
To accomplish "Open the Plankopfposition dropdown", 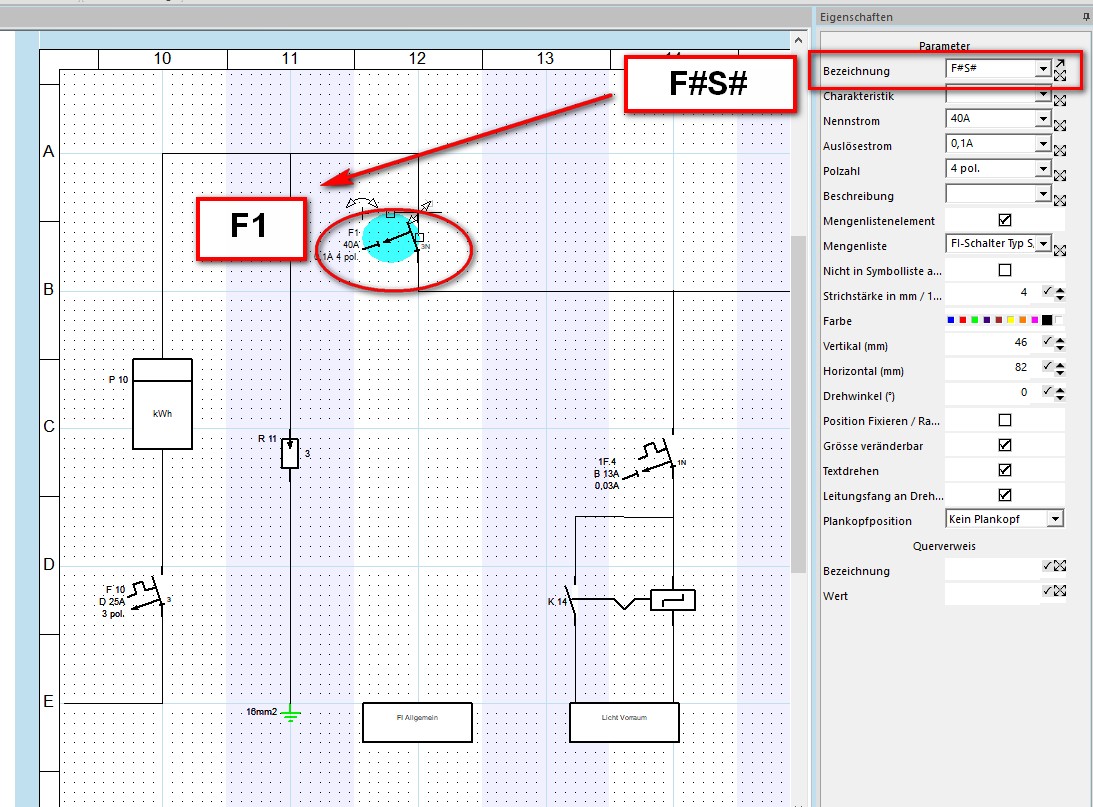I will [x=1054, y=519].
